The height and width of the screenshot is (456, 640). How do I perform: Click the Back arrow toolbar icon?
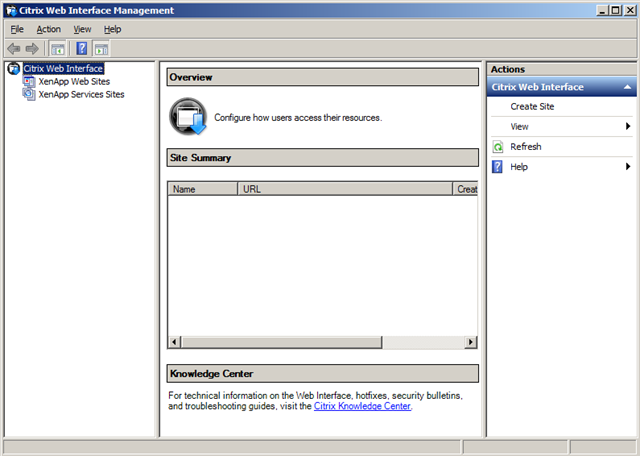tap(14, 49)
